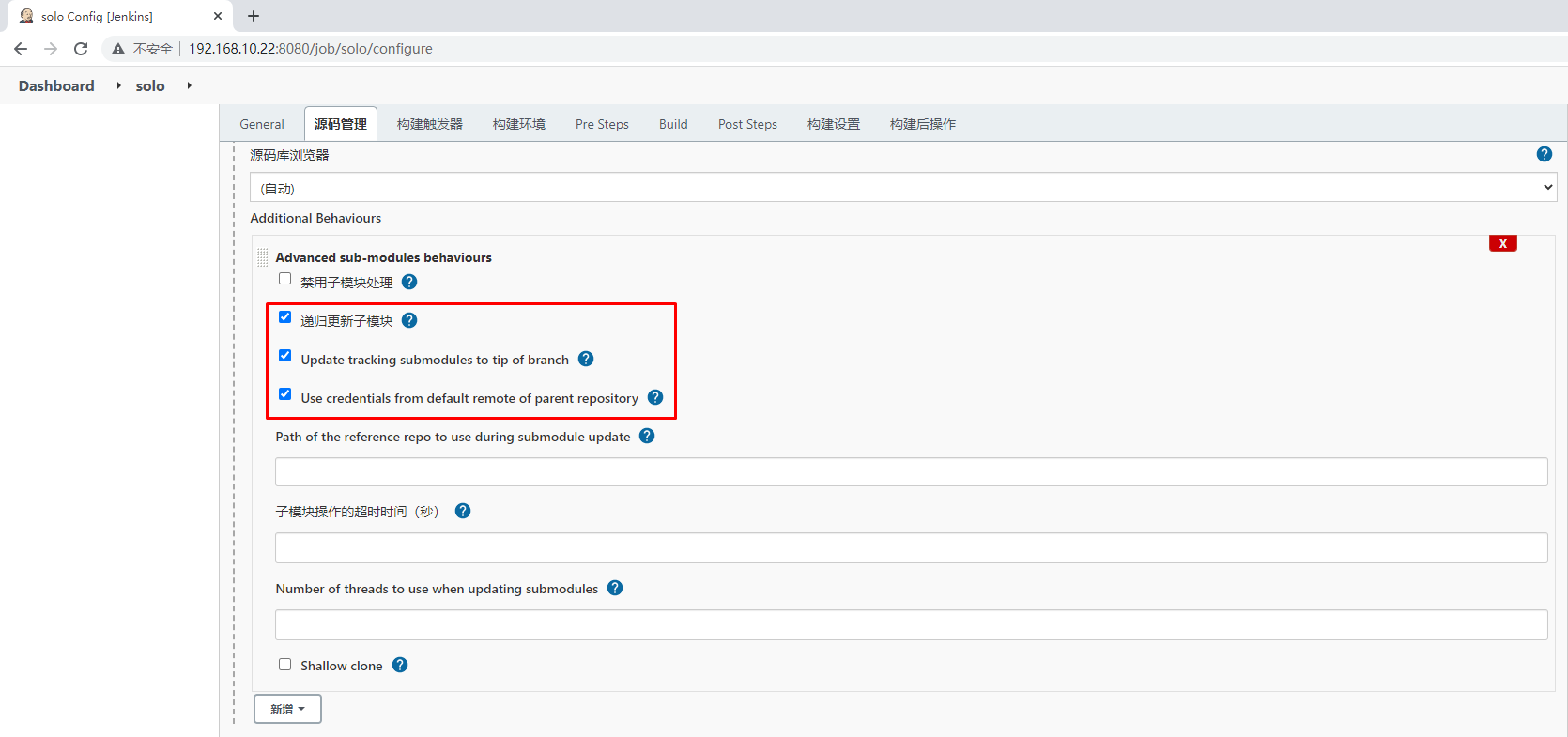The image size is (1568, 737).
Task: Click help icon beside 禁用子模块处理
Action: [x=409, y=282]
